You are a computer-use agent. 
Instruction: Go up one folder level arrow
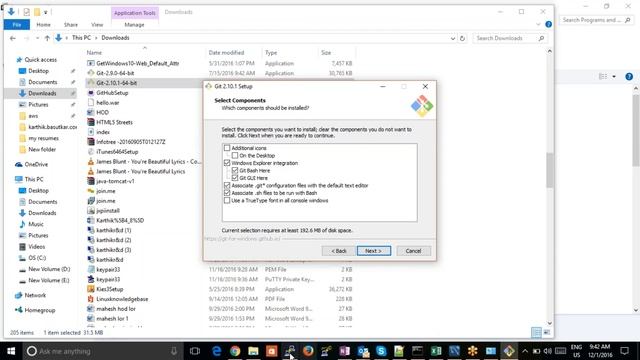(47, 38)
